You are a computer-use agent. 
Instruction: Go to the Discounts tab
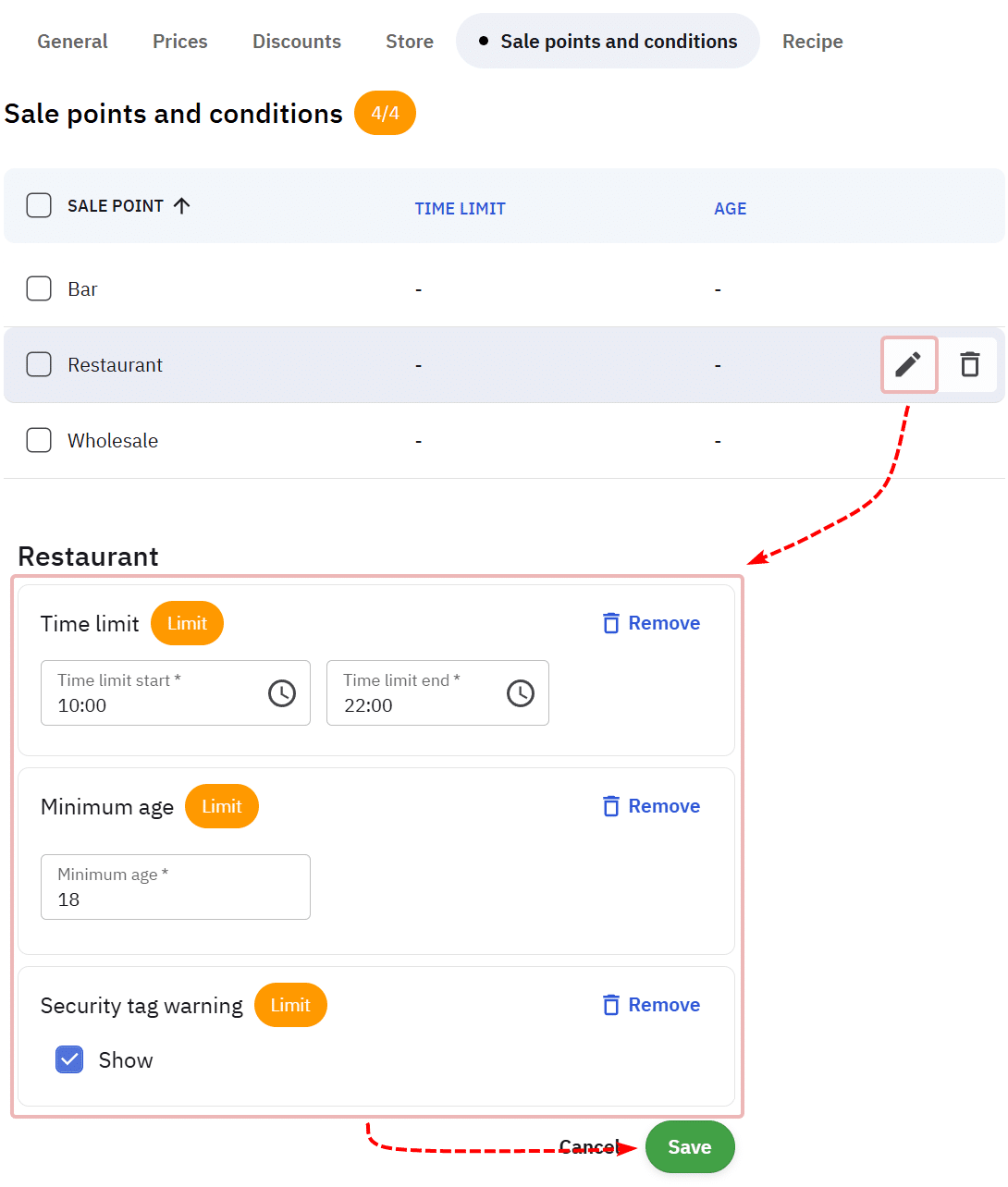click(296, 42)
